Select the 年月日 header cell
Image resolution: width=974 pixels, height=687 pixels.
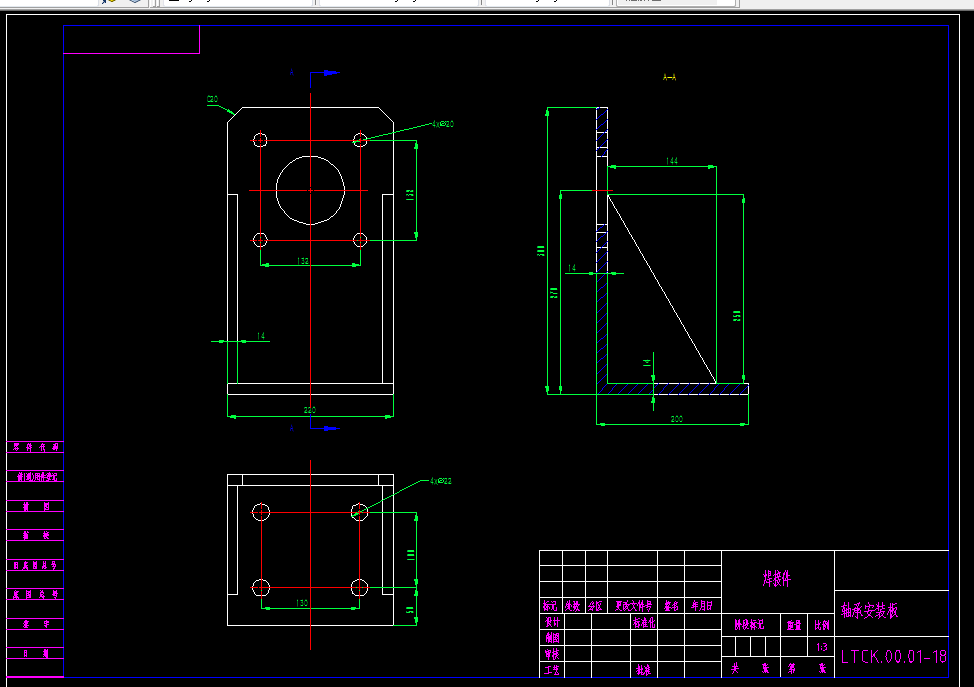tap(702, 606)
